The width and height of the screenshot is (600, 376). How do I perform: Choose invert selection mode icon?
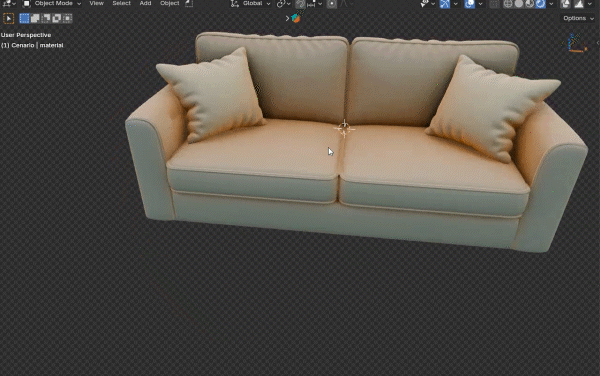coord(56,18)
